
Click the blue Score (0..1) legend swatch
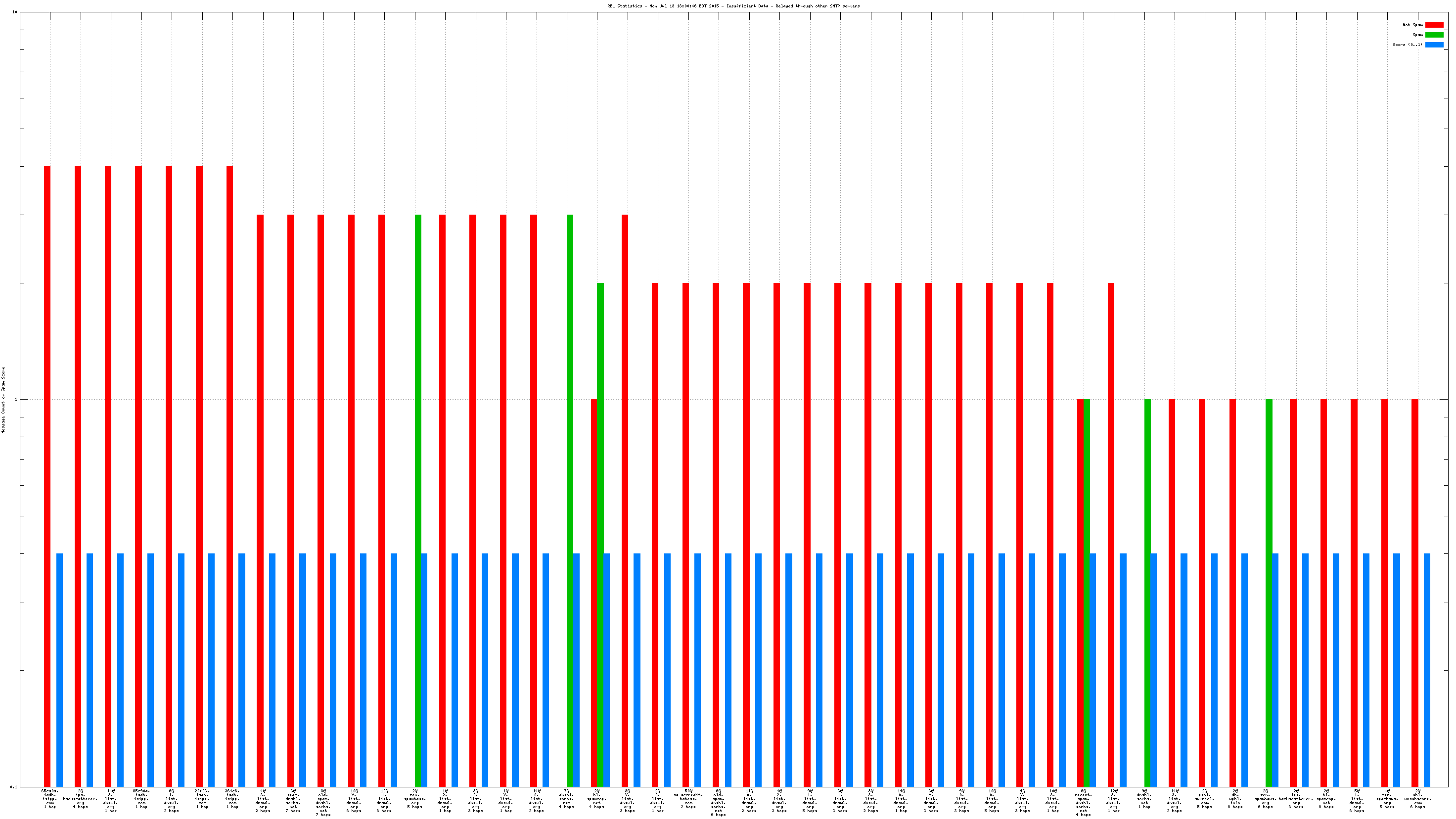(1434, 45)
